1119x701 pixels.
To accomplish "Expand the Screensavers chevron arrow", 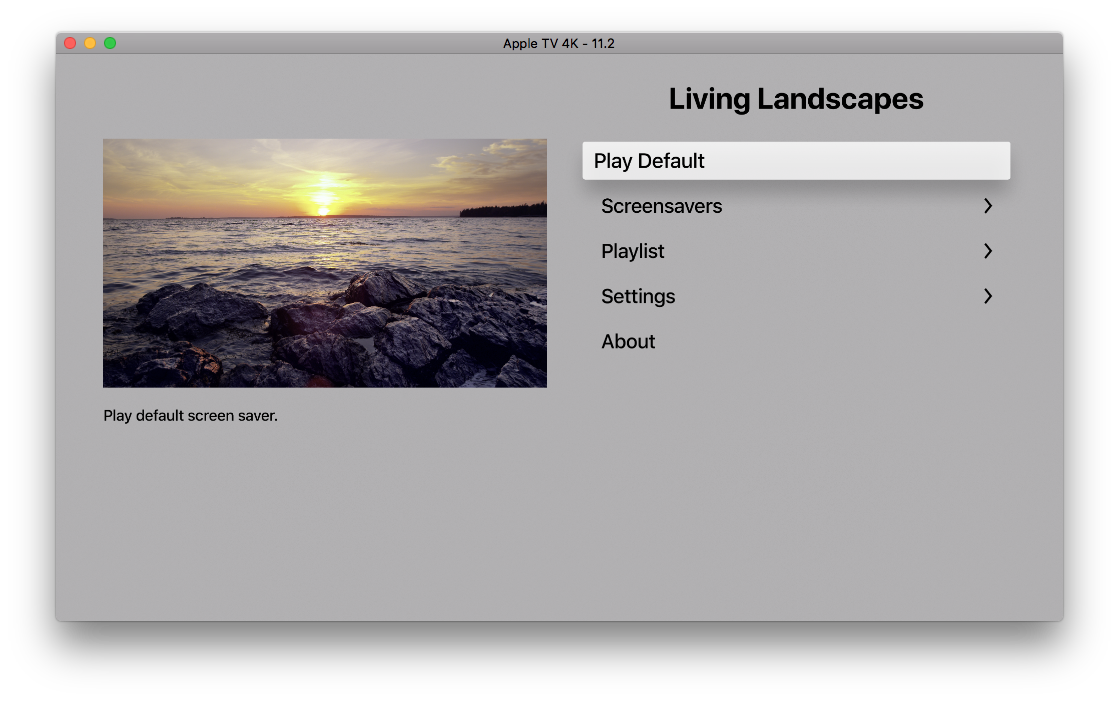I will pos(988,206).
